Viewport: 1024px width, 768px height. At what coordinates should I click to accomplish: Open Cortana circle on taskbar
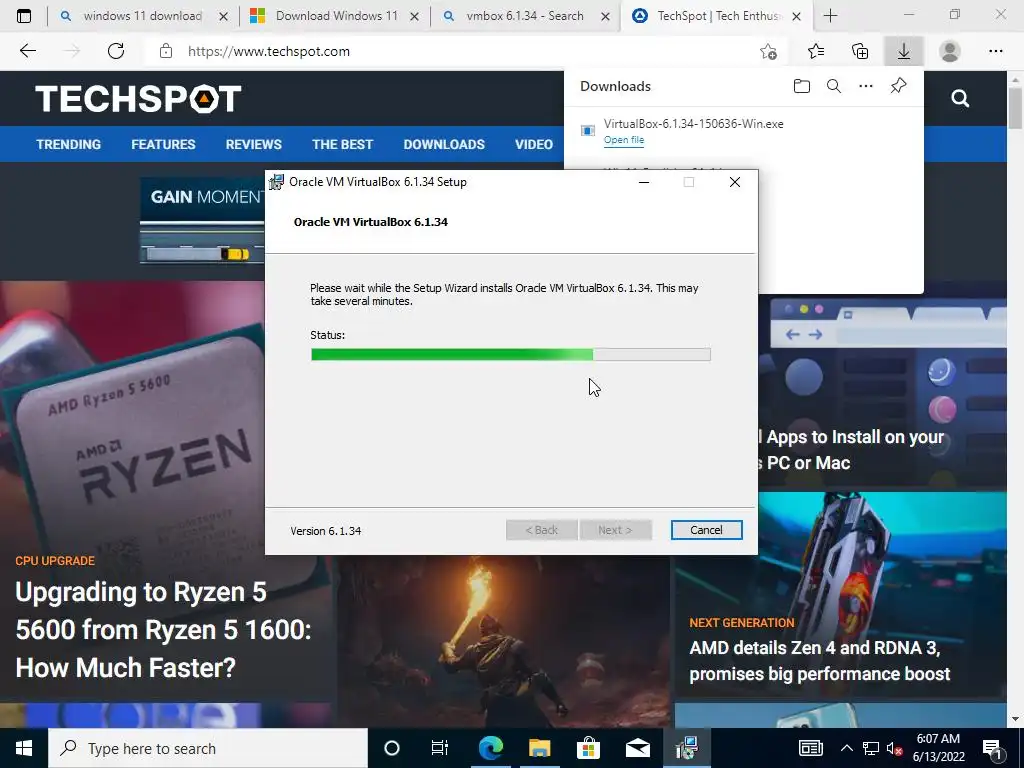pos(391,748)
